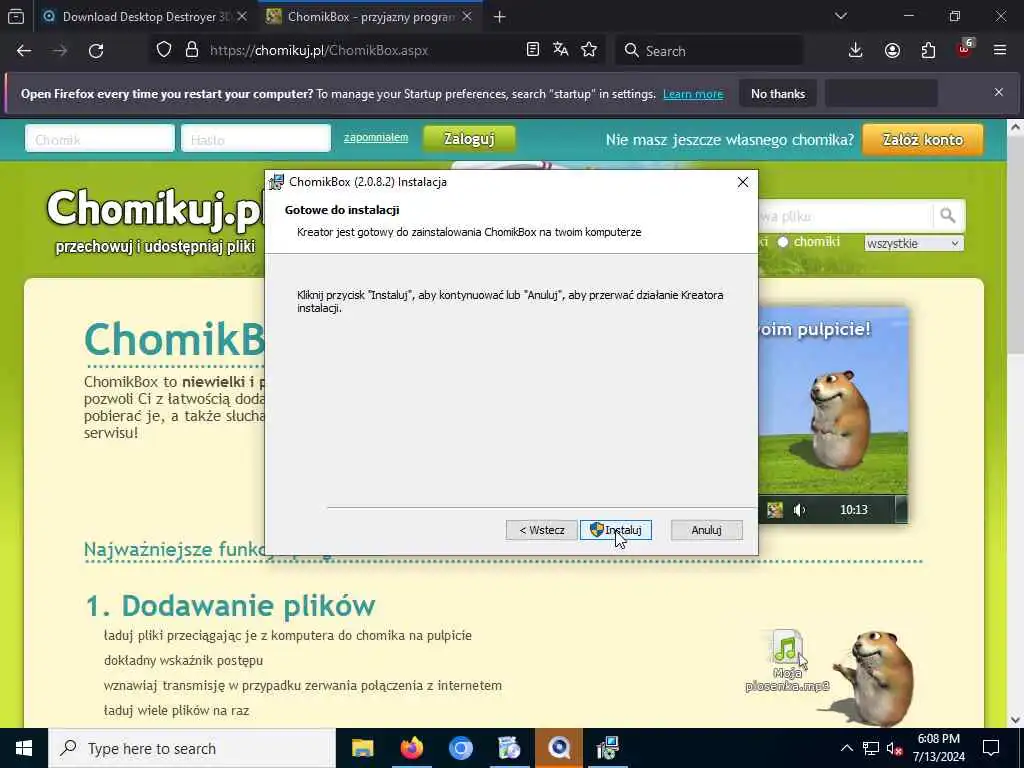Open the Firefox downloads panel
Screen dimensions: 1024x768
point(856,50)
